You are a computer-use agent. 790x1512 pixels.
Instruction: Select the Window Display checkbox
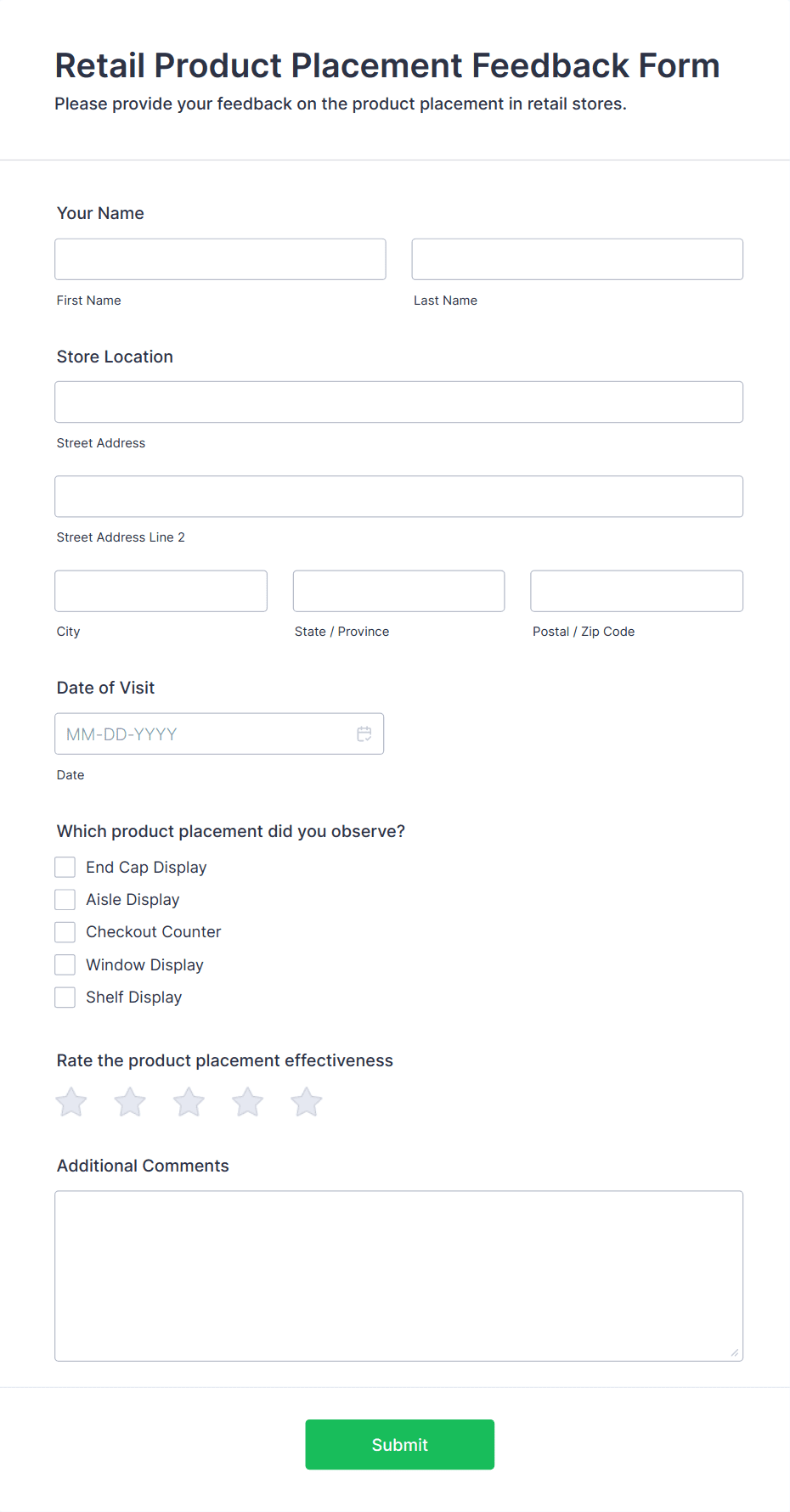65,964
